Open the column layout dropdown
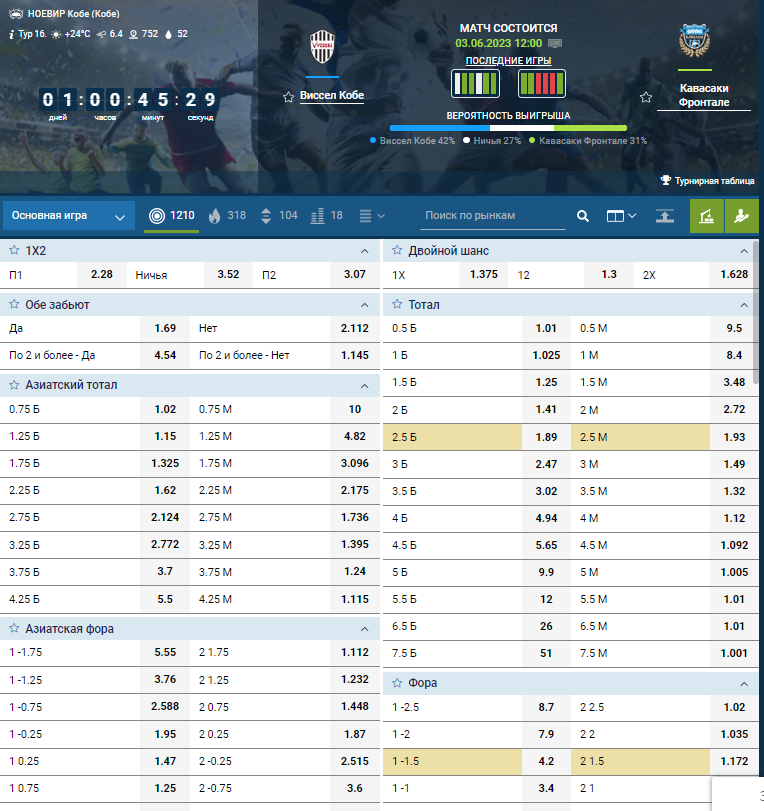764x811 pixels. (621, 216)
